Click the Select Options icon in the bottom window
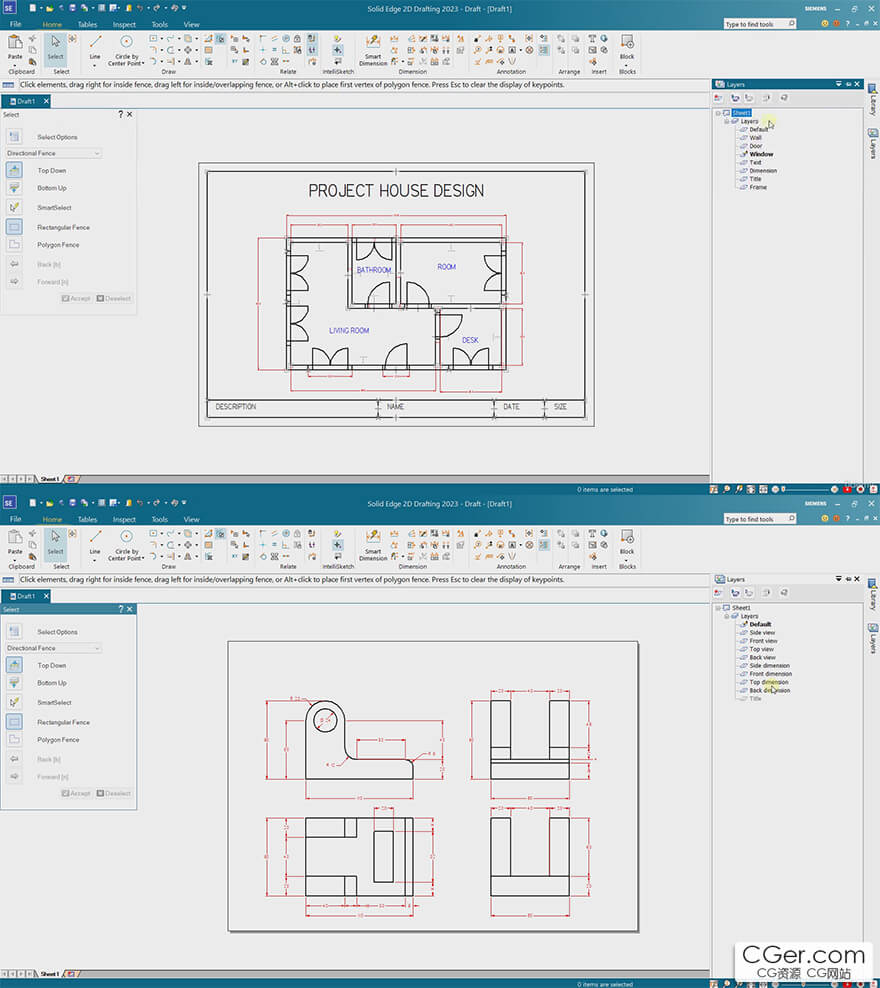 (x=14, y=631)
